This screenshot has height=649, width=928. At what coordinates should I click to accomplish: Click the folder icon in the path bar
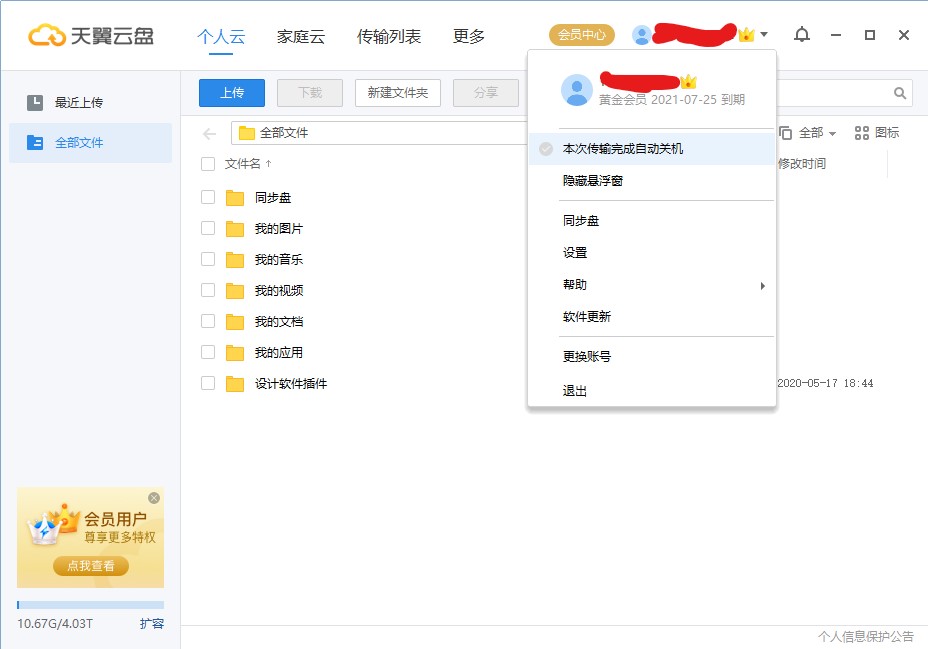246,133
